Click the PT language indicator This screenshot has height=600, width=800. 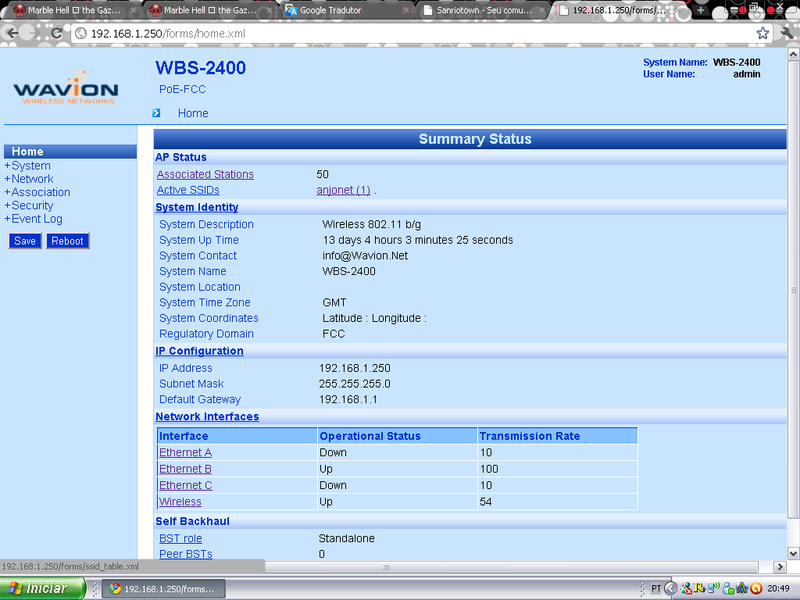[656, 588]
